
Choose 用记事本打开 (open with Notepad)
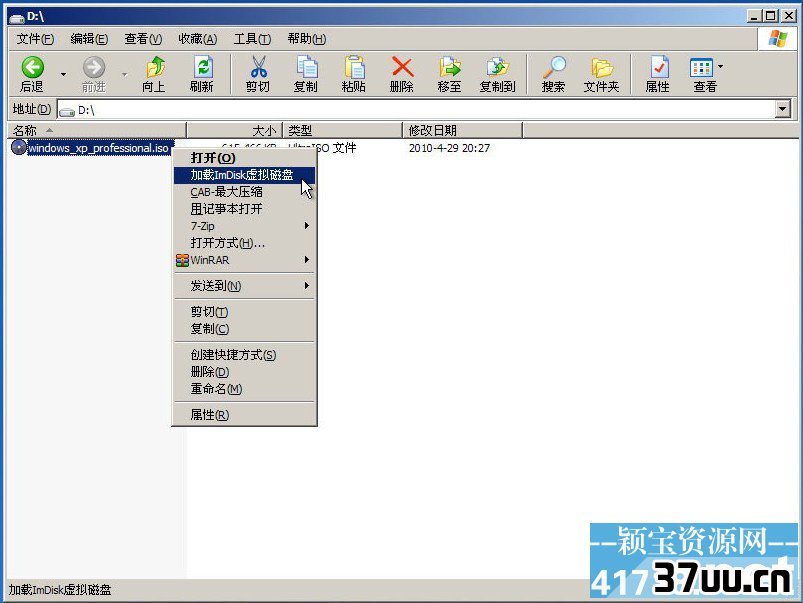244,209
